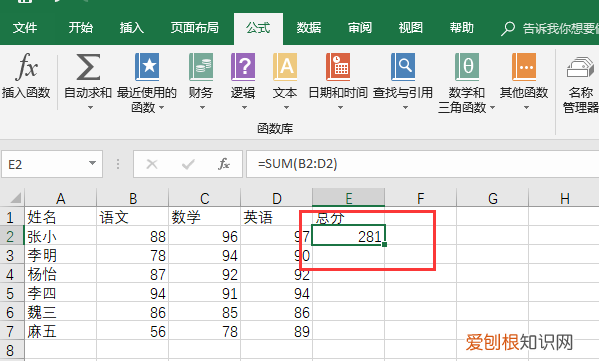Viewport: 599px width, 361px height.
Task: Select column H header
Action: coord(564,198)
